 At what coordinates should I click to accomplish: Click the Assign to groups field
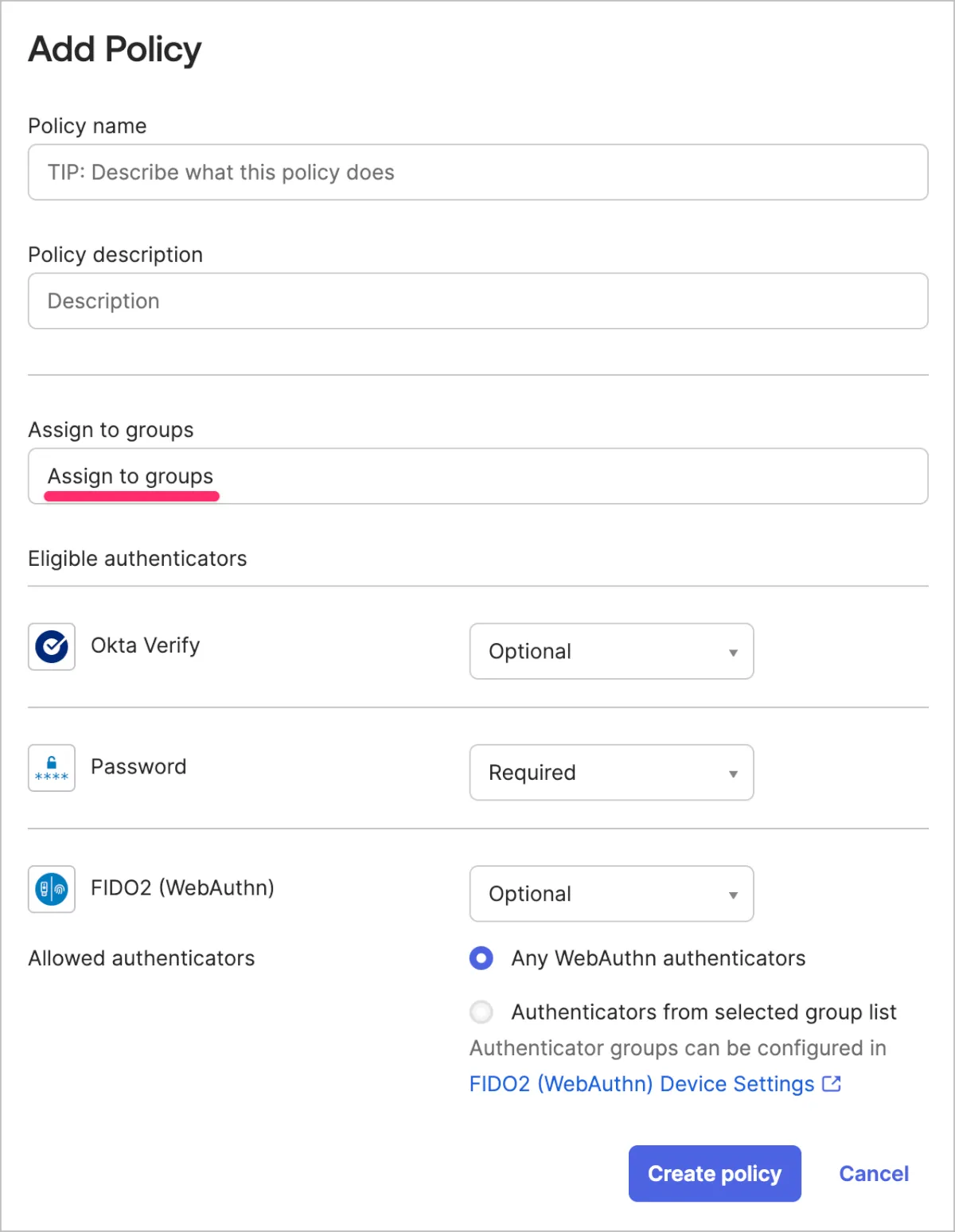tap(477, 476)
